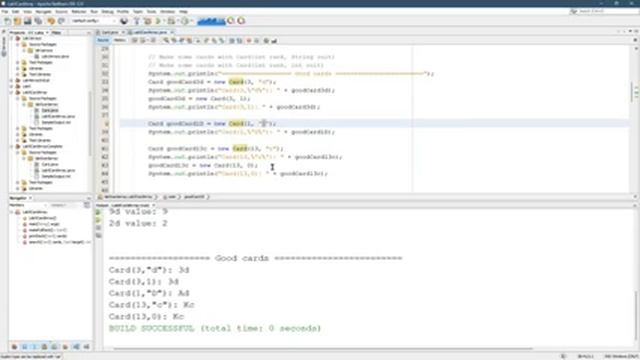640x360 pixels.
Task: Click the Last Edit editor toolbar icon
Action: [134, 40]
